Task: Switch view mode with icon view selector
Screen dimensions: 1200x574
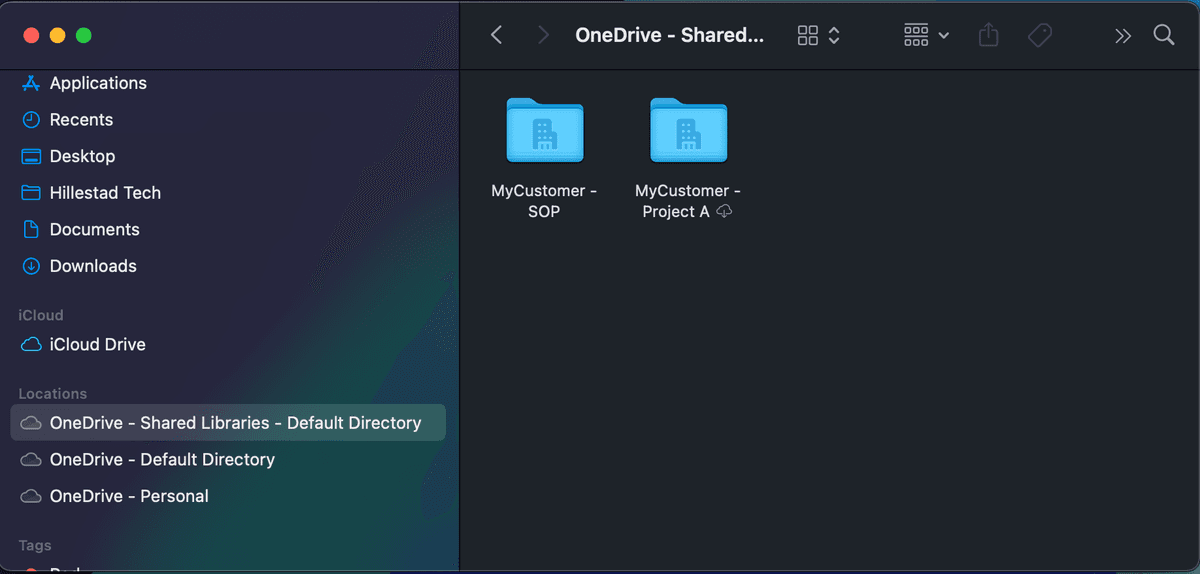Action: click(818, 35)
